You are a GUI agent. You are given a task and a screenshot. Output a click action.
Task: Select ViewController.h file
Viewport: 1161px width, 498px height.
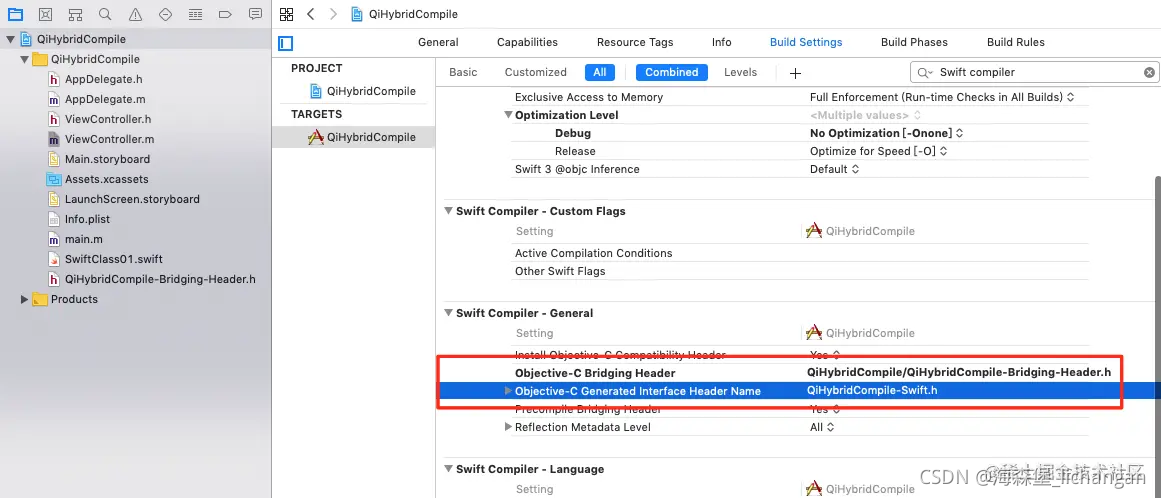point(108,119)
